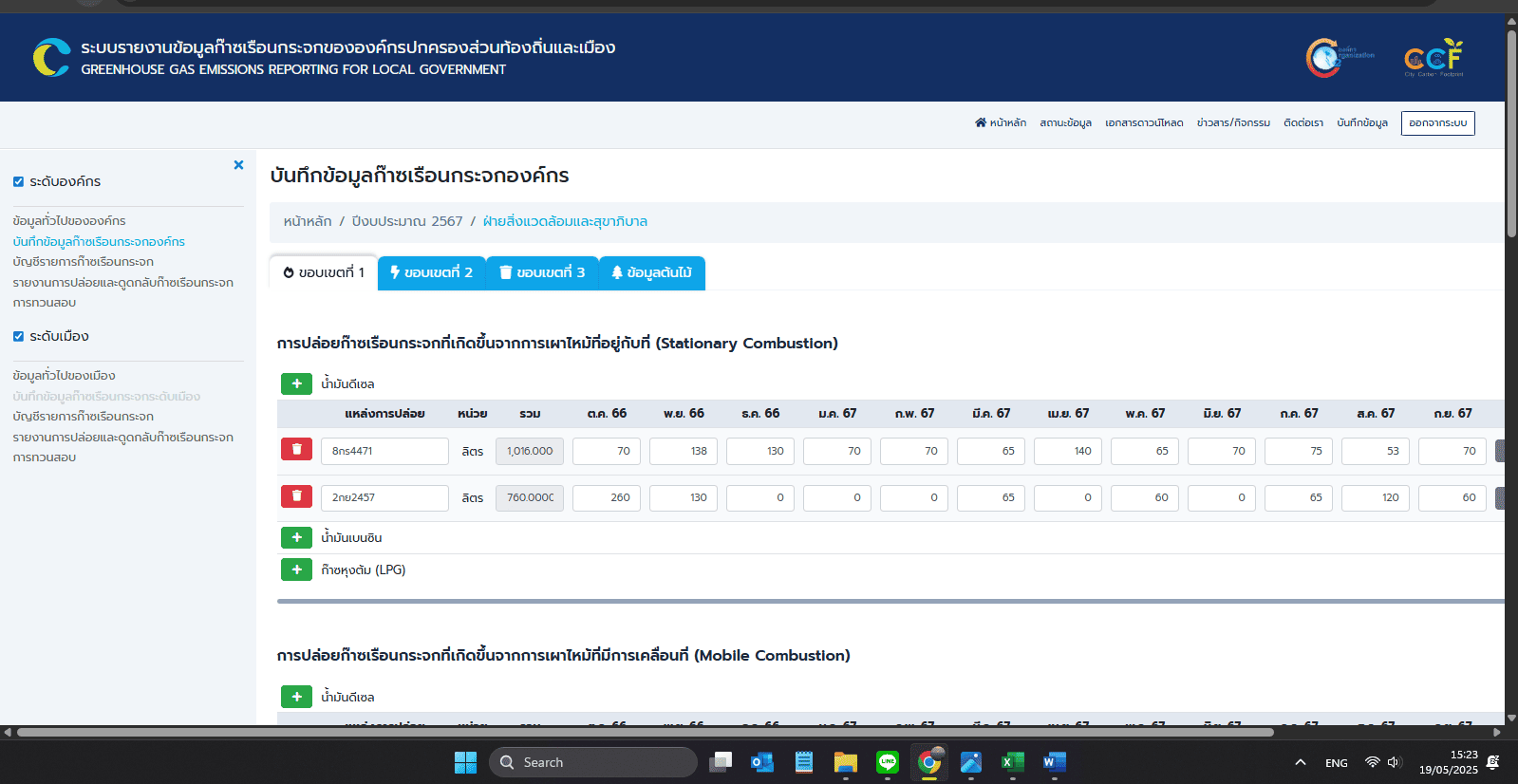This screenshot has height=784, width=1518.
Task: Click the ออกจากระบบ logout button
Action: 1437,123
